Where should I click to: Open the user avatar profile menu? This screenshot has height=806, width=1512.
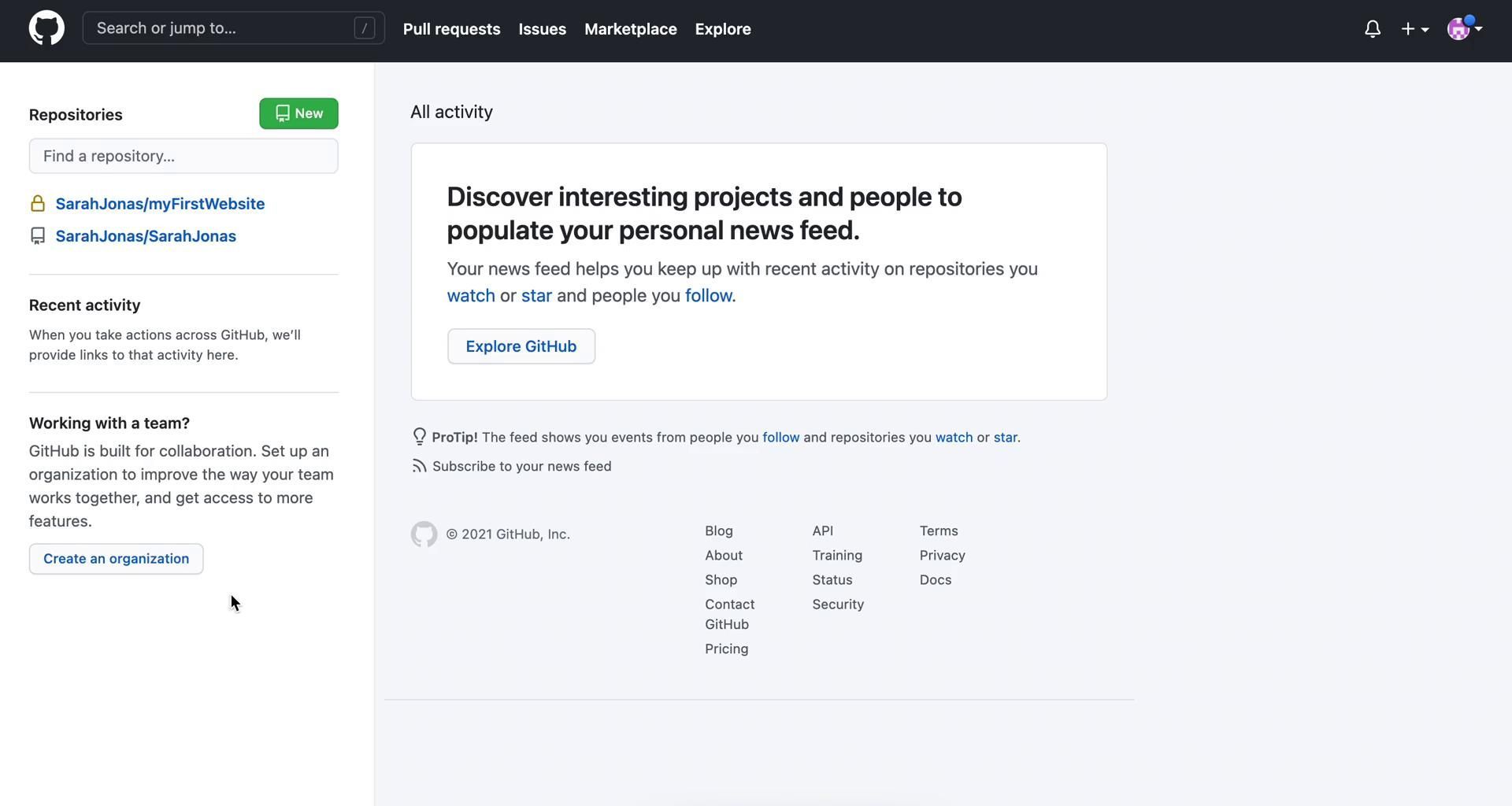point(1464,29)
